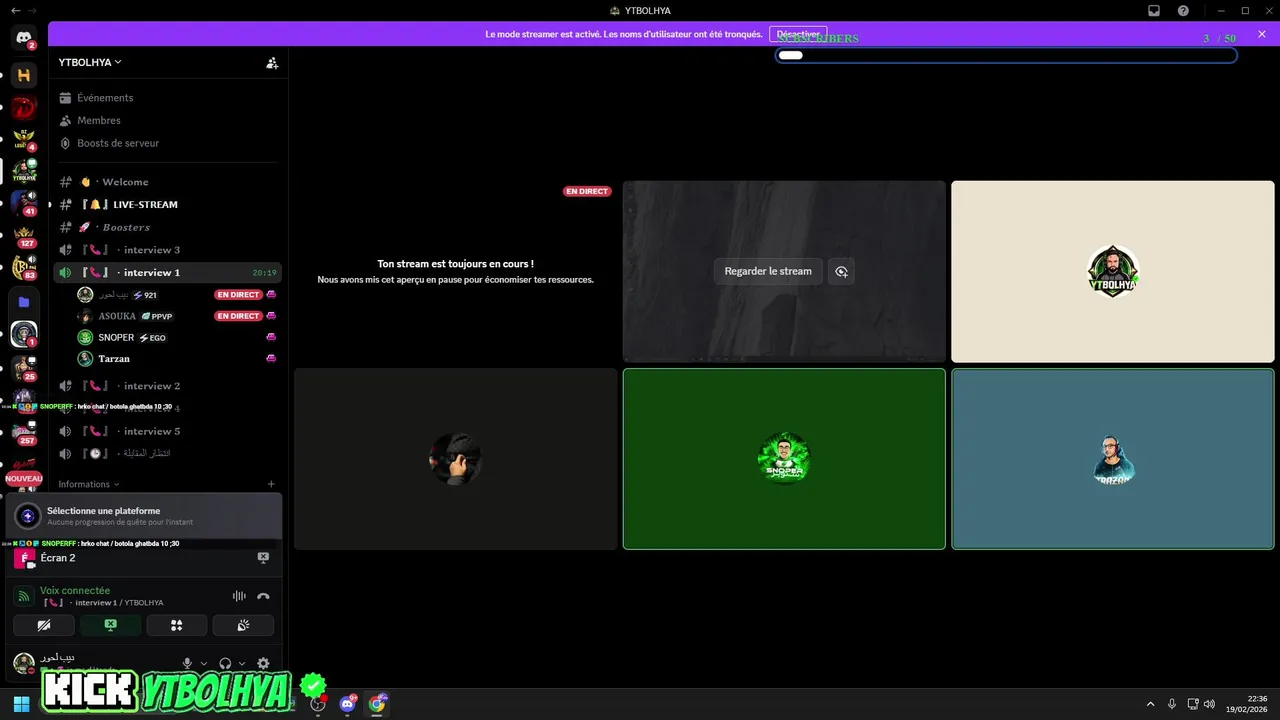This screenshot has width=1280, height=720.
Task: Collapse the Informations category
Action: (x=88, y=484)
